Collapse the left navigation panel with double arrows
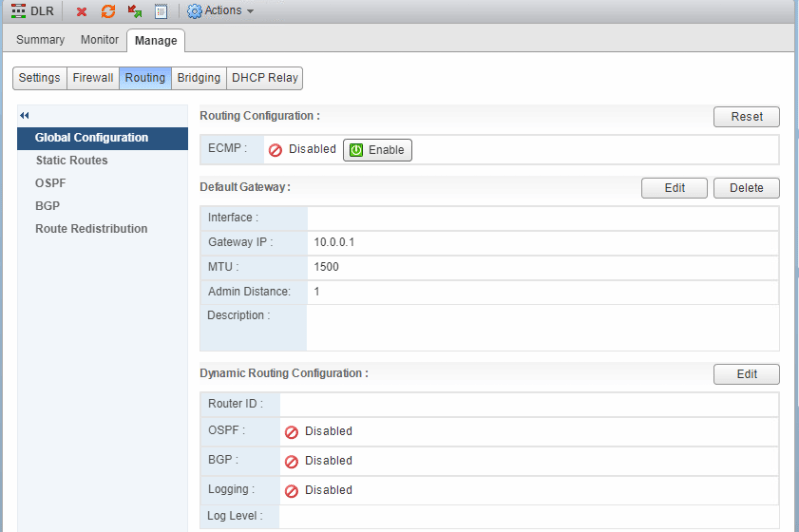 (x=25, y=116)
